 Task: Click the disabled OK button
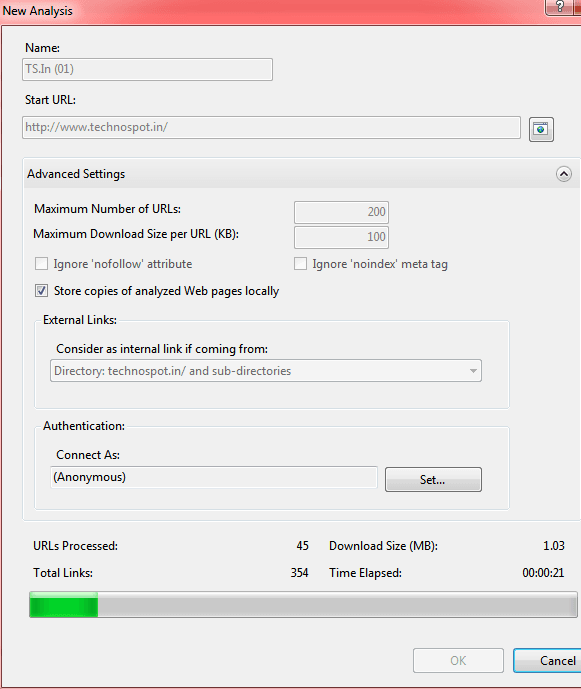(458, 660)
